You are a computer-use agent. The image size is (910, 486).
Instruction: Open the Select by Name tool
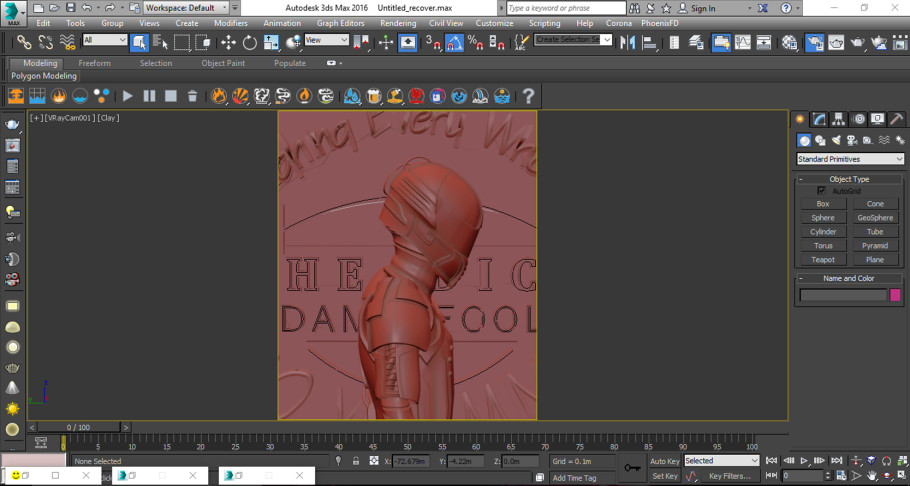point(161,42)
